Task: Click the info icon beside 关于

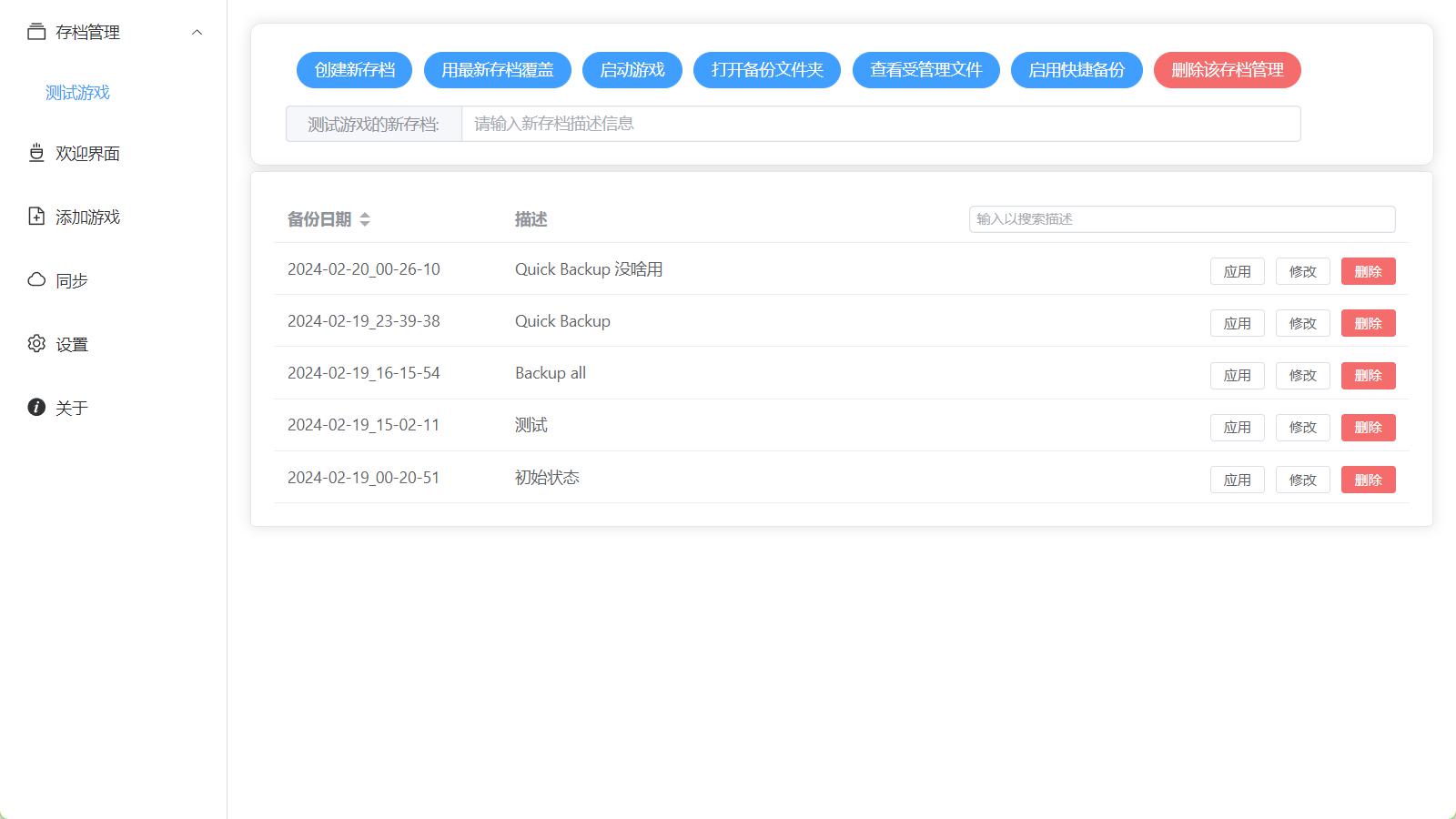Action: [36, 408]
